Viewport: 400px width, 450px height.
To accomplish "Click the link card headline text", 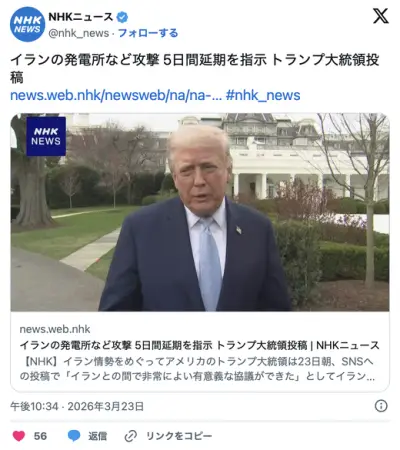I will tap(199, 345).
